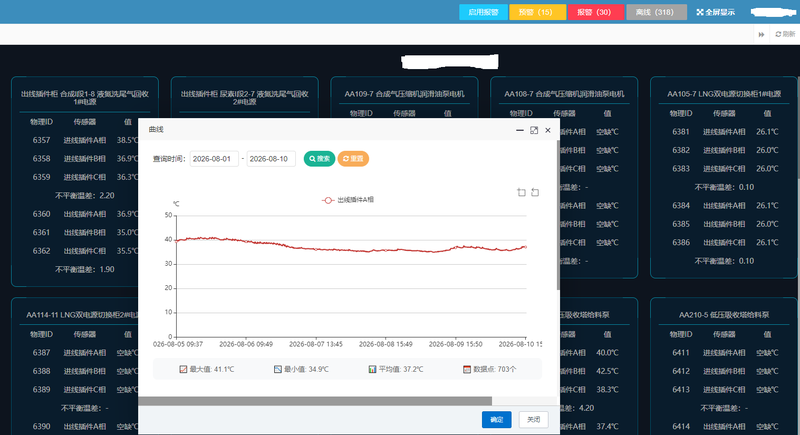Click card title AA108-7 合成气压缩机润滑油泵电机

tap(564, 94)
